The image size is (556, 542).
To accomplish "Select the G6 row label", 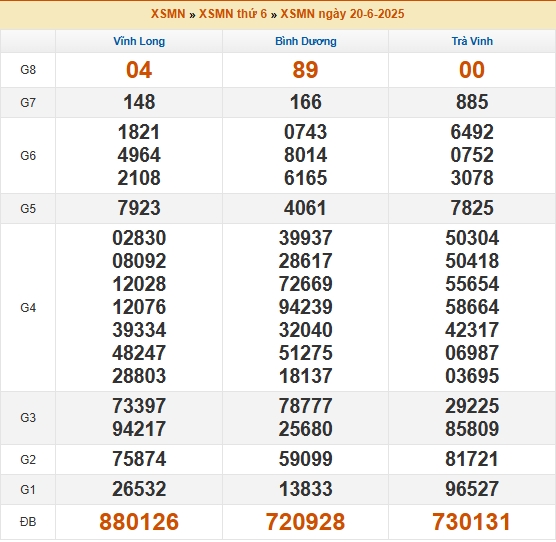I will 28,156.
